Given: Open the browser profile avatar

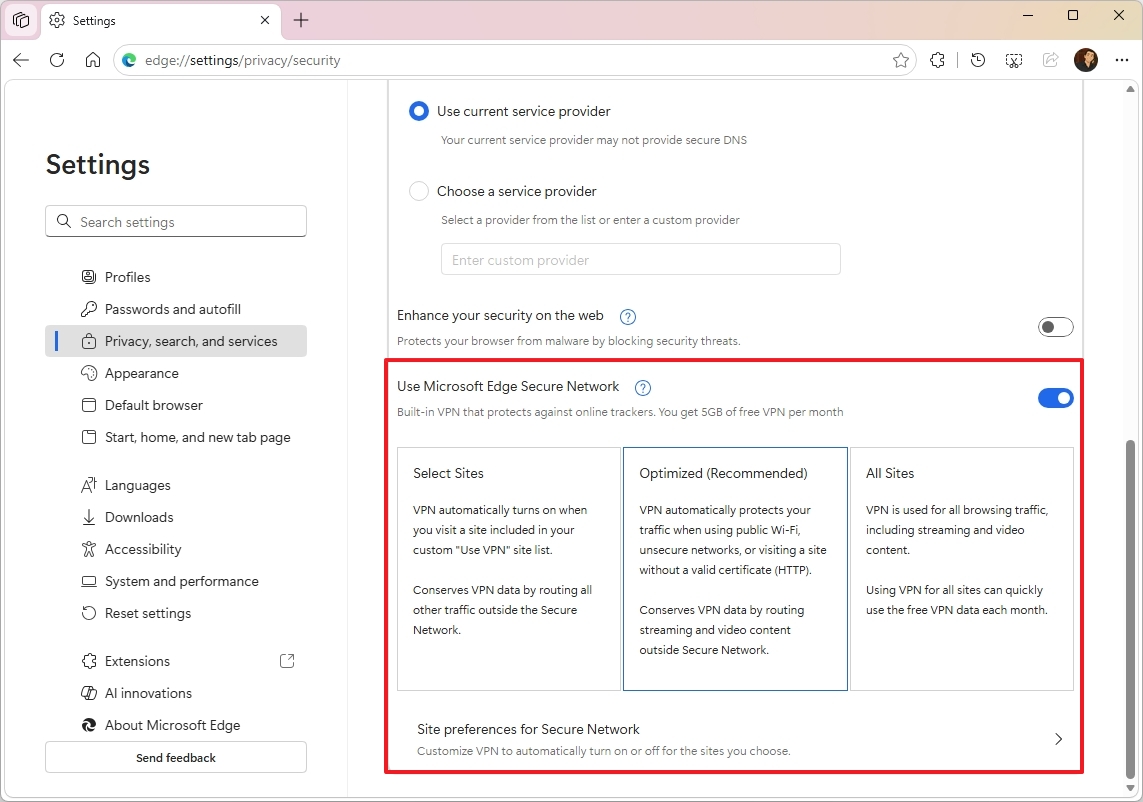Looking at the screenshot, I should click(1086, 60).
